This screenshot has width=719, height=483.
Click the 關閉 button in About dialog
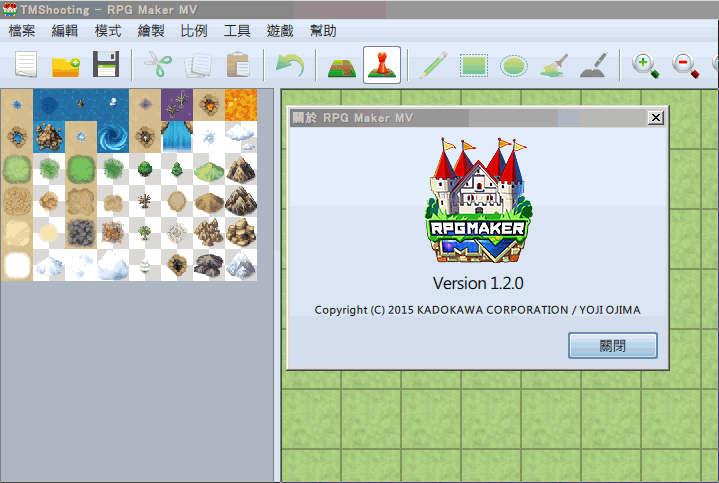tap(613, 345)
